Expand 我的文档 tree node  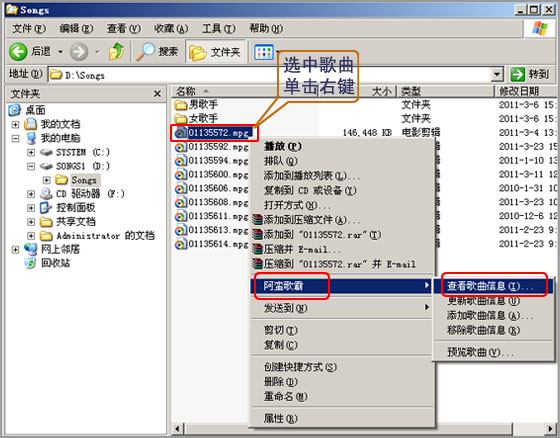click(15, 124)
